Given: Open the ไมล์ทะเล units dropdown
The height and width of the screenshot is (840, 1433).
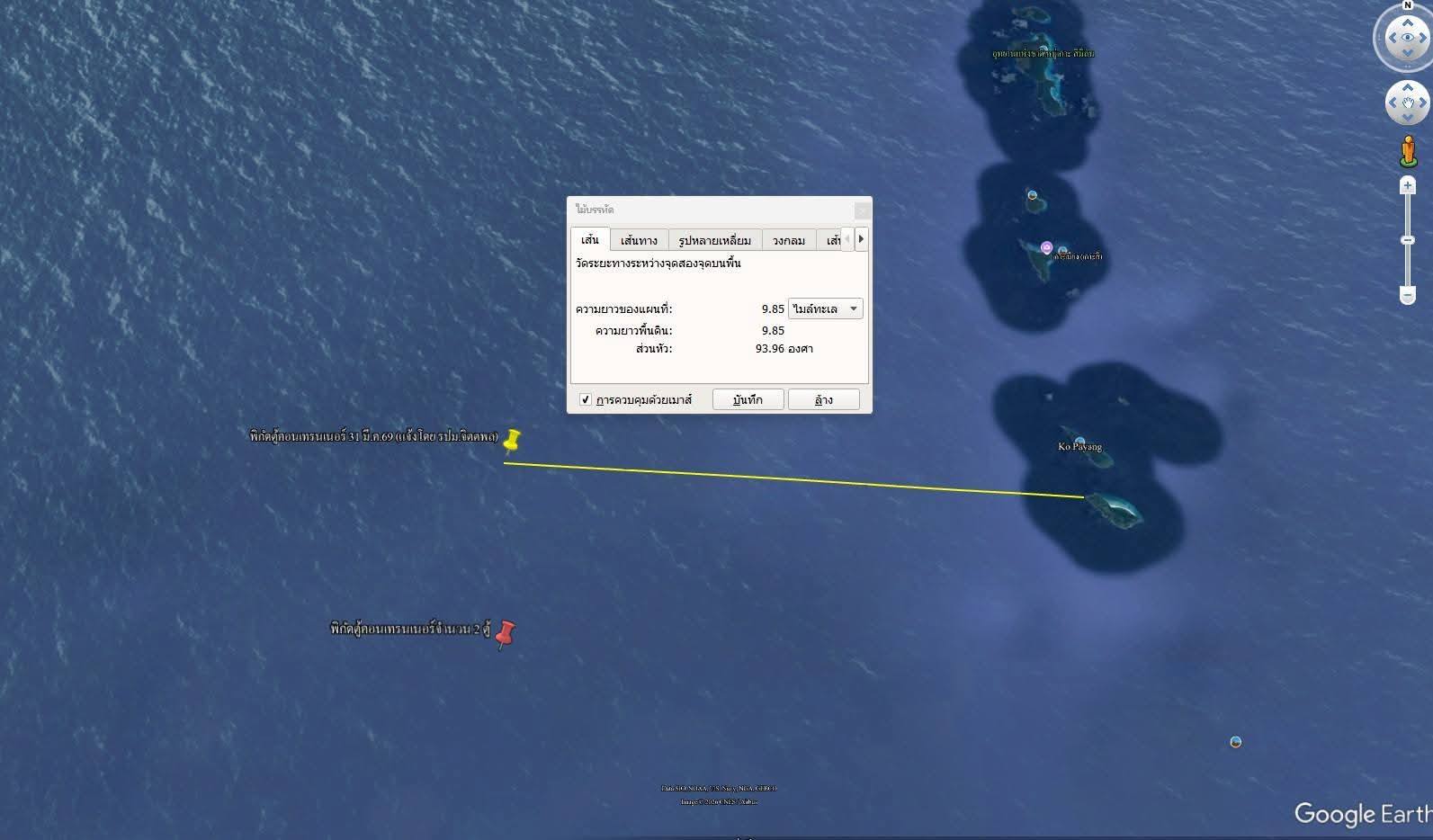Looking at the screenshot, I should tap(825, 308).
